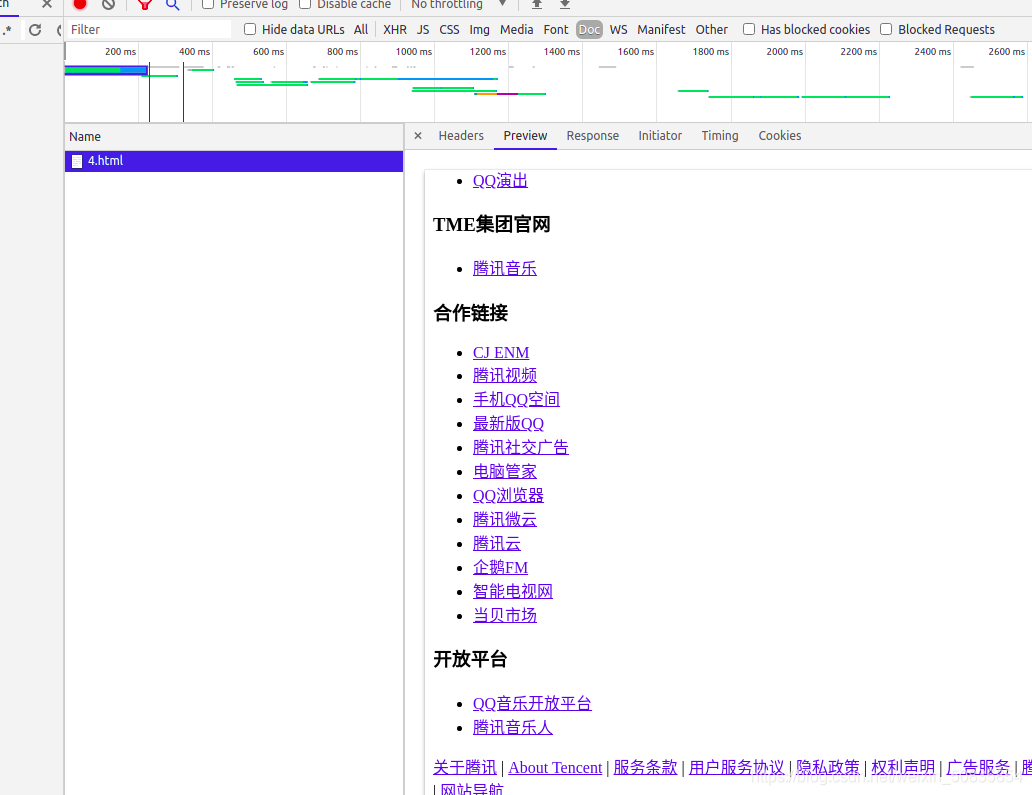The height and width of the screenshot is (795, 1032).
Task: Import HAR file with upload arrow
Action: [x=537, y=4]
